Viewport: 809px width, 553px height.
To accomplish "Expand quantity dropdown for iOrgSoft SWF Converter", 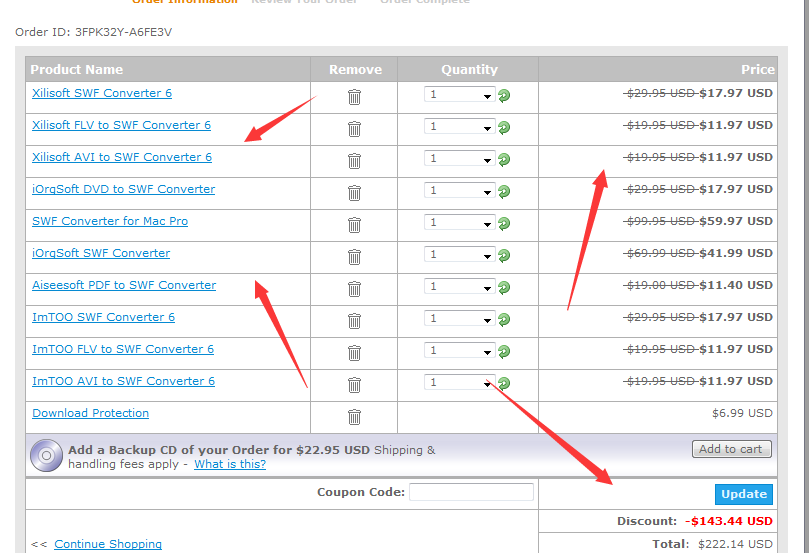I will pos(460,254).
